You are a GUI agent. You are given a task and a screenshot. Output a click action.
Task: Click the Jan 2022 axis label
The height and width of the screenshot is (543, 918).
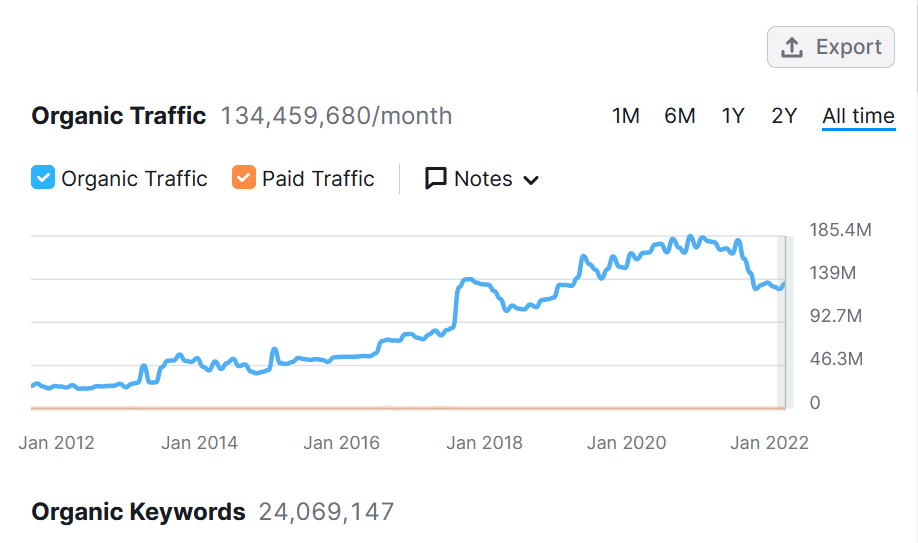click(x=769, y=443)
